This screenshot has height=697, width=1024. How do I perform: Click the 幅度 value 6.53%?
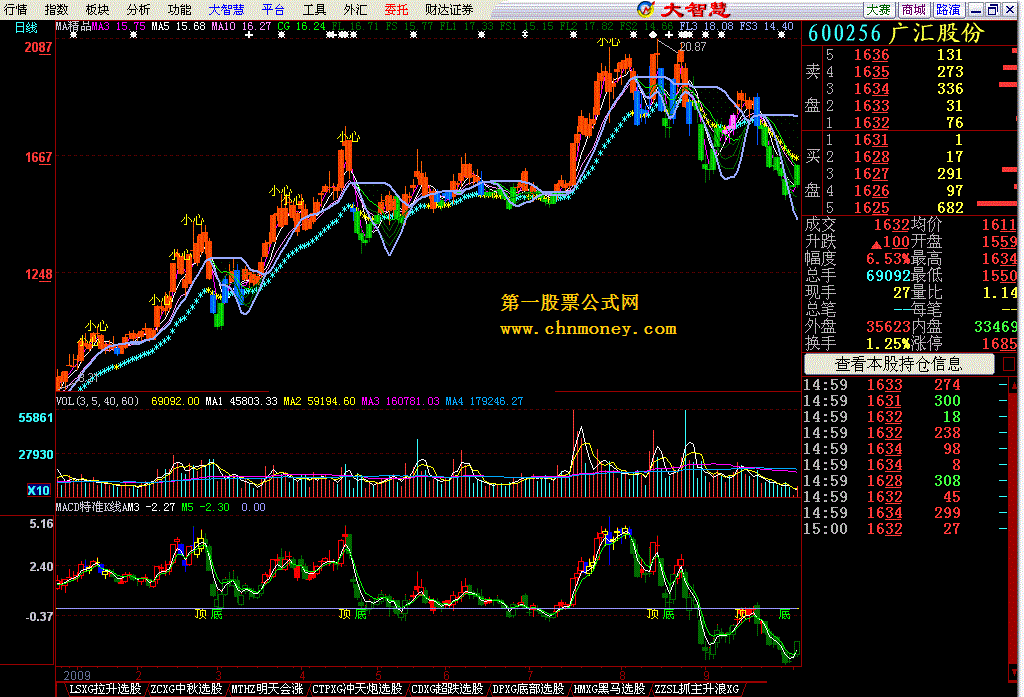(x=888, y=259)
